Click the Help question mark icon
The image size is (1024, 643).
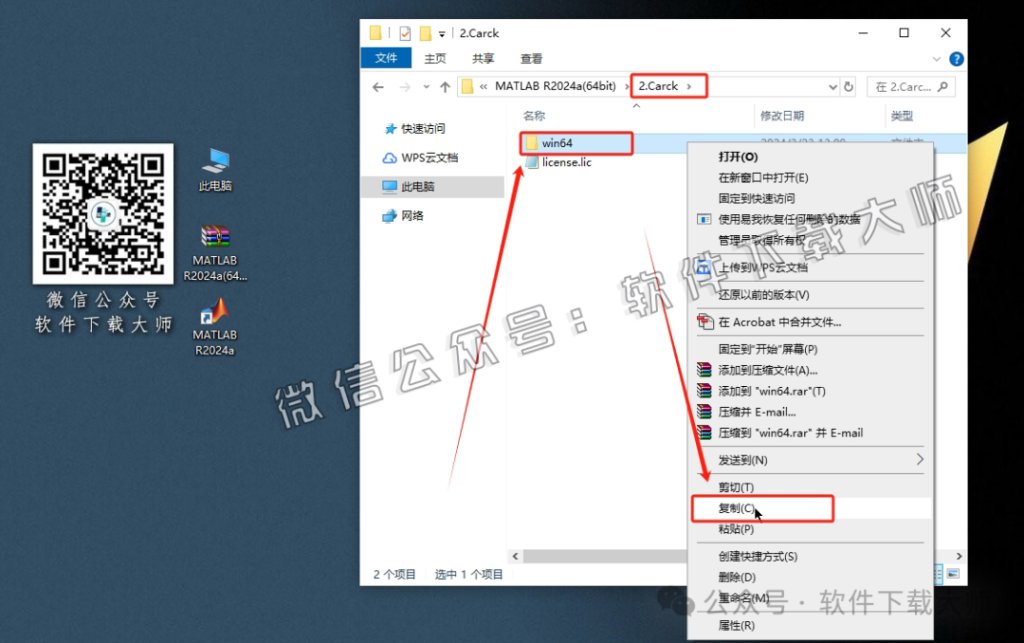[x=957, y=57]
